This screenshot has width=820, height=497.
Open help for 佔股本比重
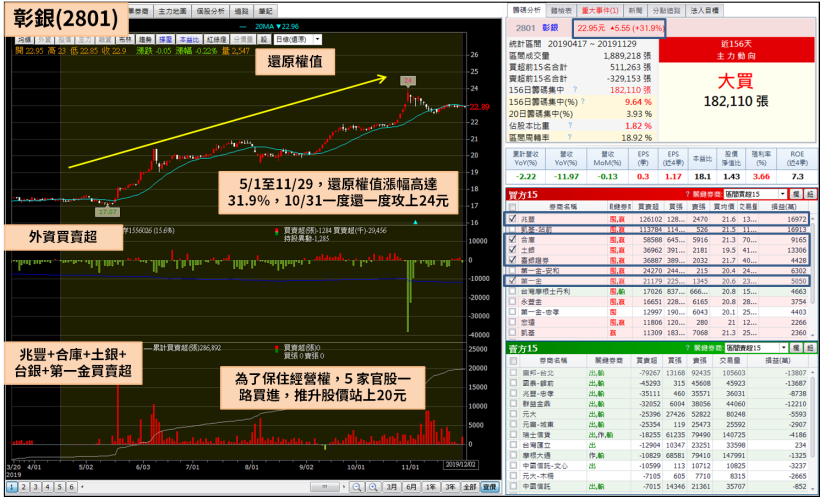[570, 126]
